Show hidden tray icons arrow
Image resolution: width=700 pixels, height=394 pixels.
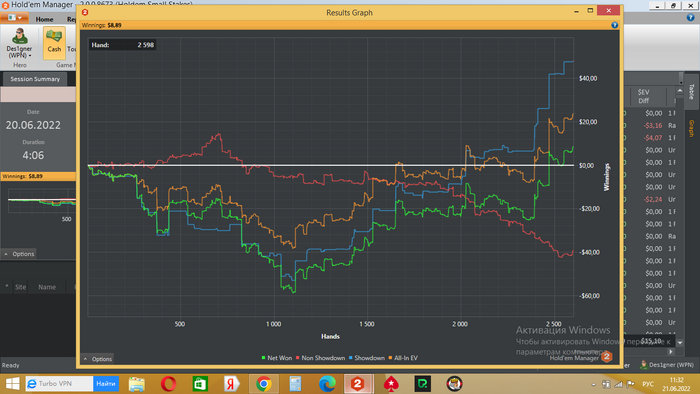point(593,384)
